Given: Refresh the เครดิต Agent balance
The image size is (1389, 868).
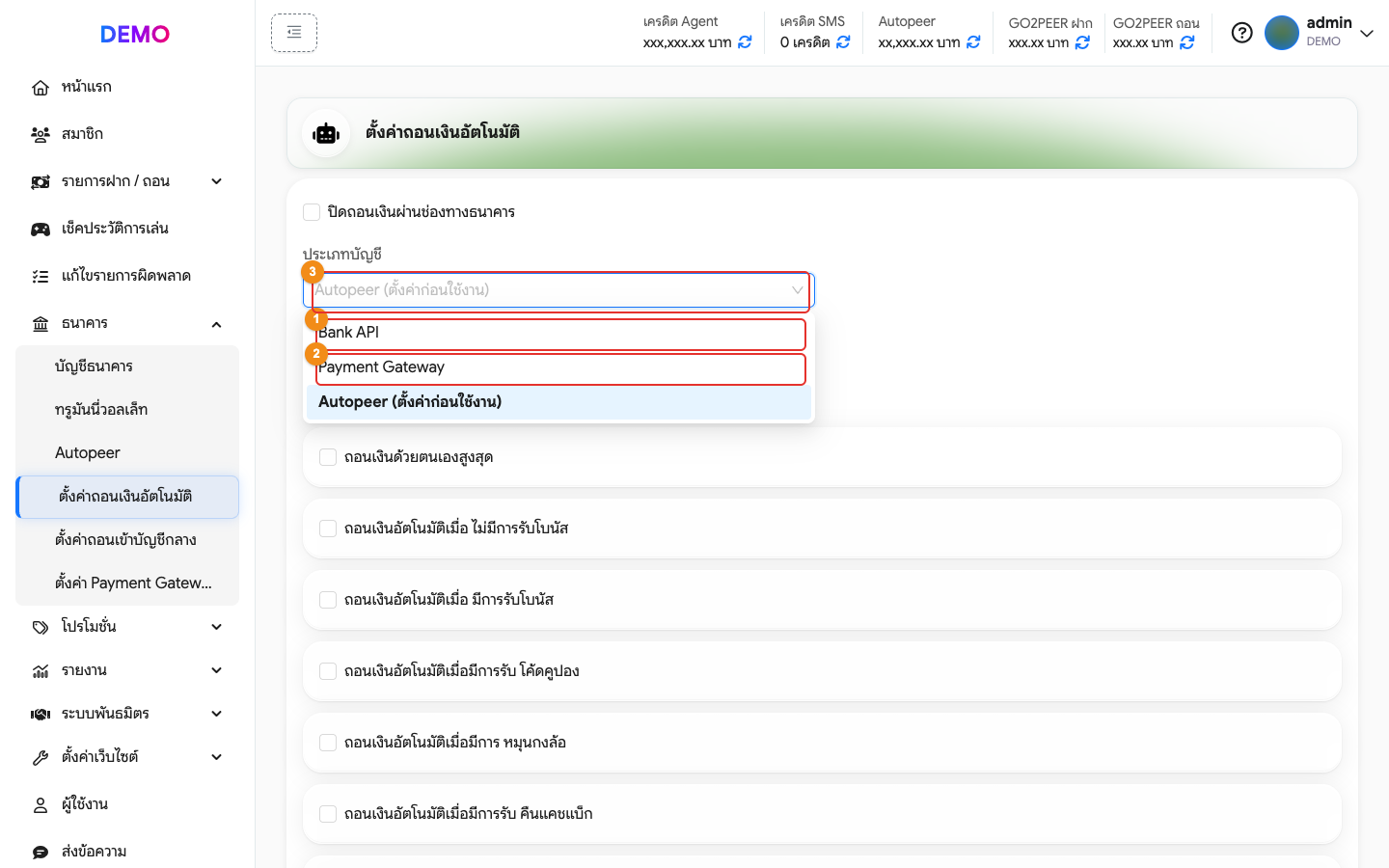Looking at the screenshot, I should tap(745, 42).
